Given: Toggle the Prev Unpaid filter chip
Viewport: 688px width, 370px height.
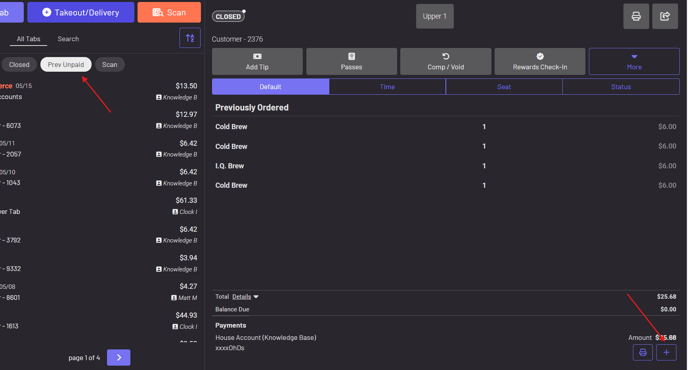Looking at the screenshot, I should point(66,65).
